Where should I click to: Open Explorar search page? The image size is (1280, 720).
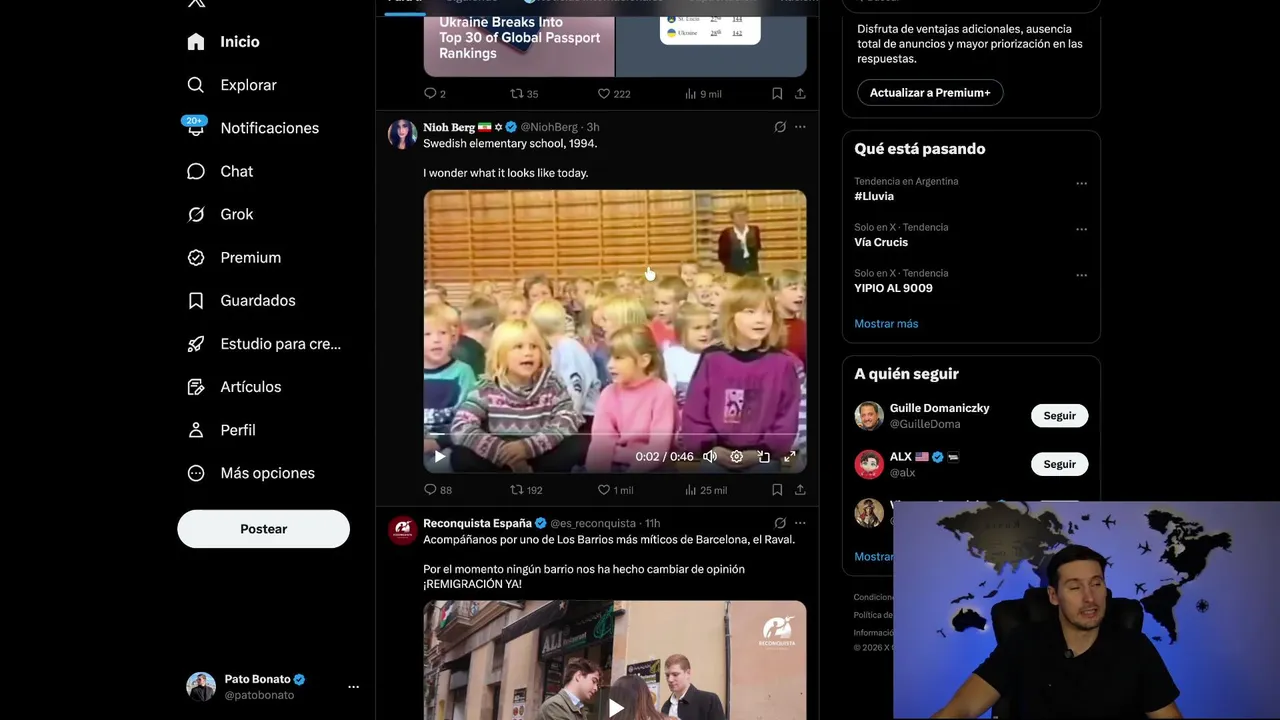click(232, 85)
